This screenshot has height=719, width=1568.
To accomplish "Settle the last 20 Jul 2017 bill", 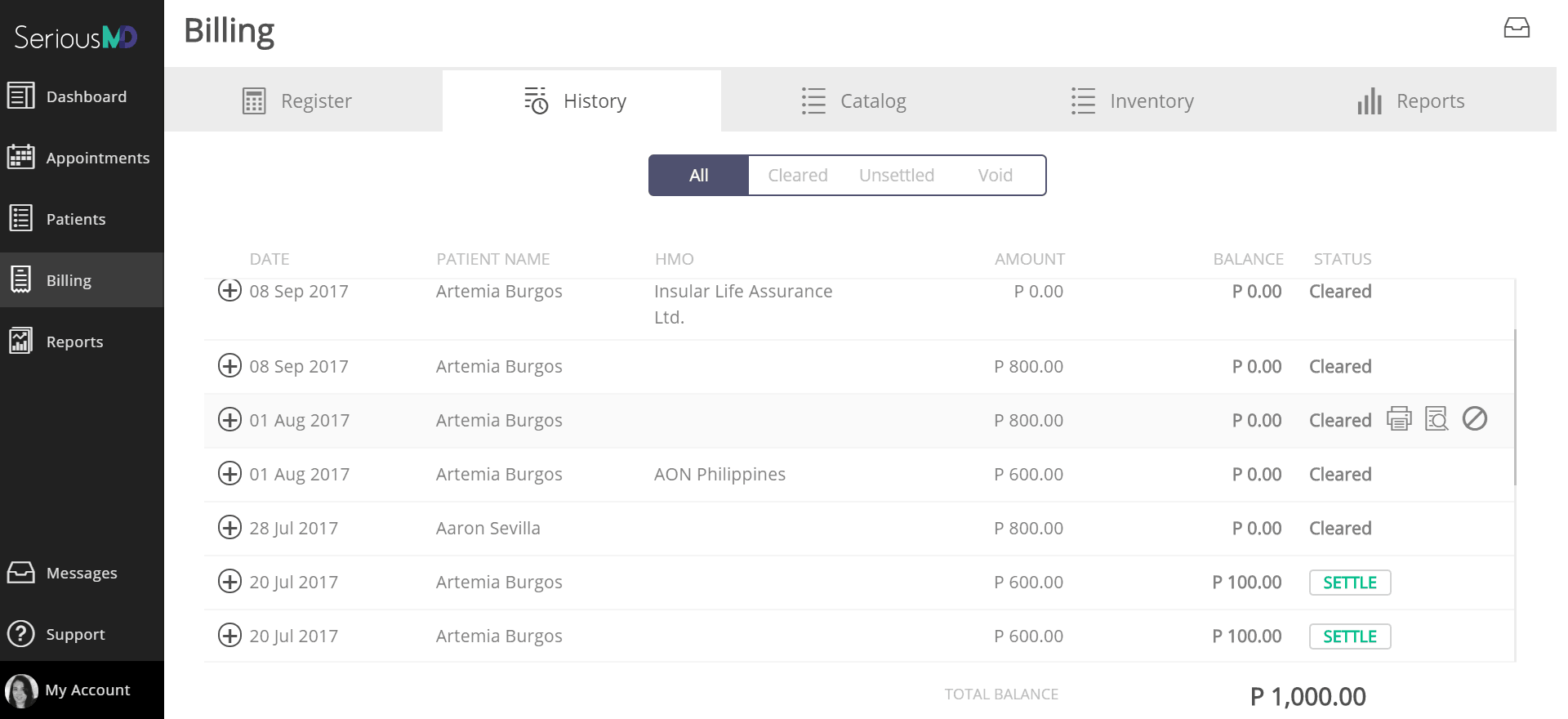I will pyautogui.click(x=1350, y=636).
